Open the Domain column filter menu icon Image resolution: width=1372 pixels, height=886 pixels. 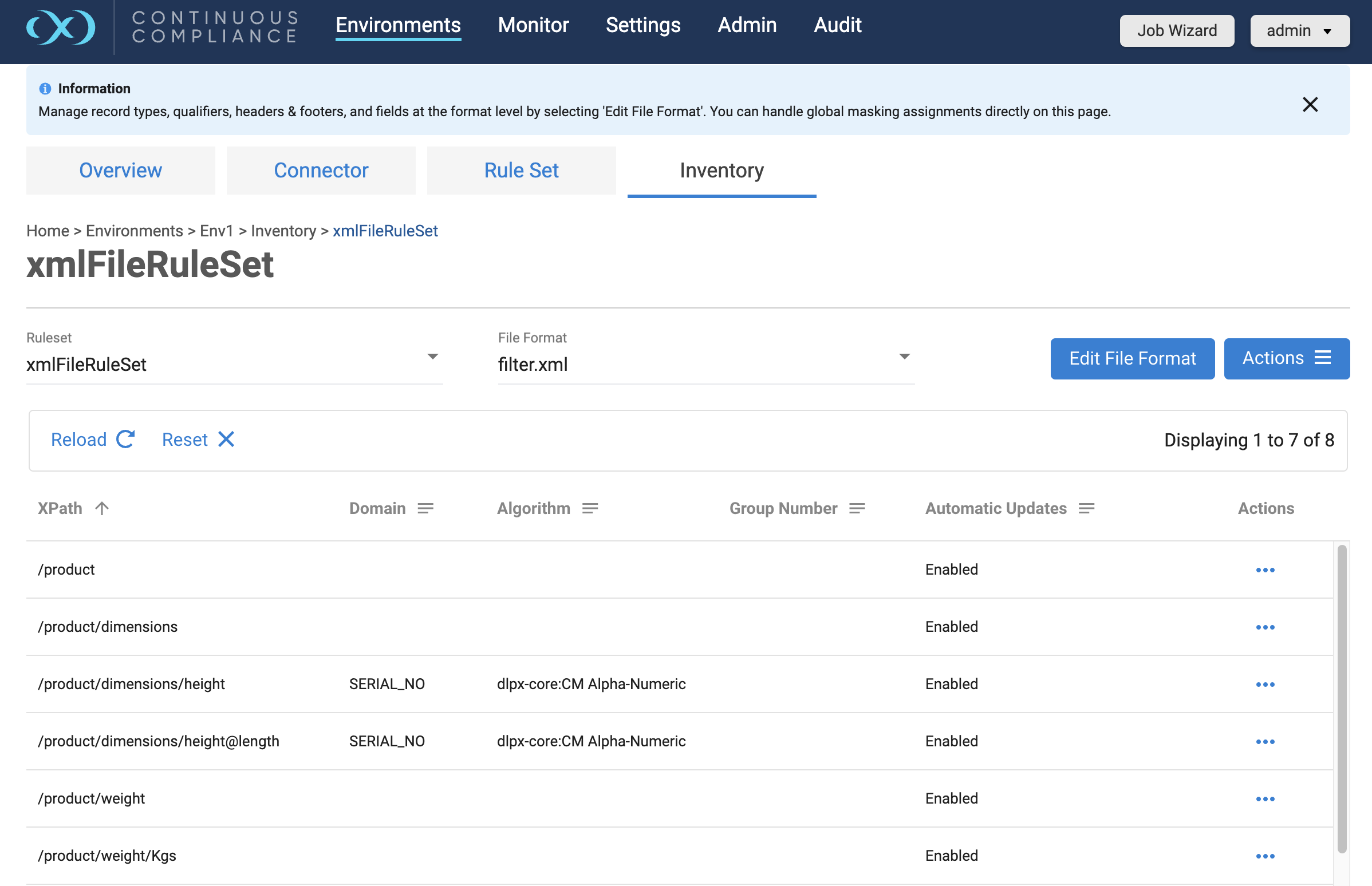[x=425, y=509]
